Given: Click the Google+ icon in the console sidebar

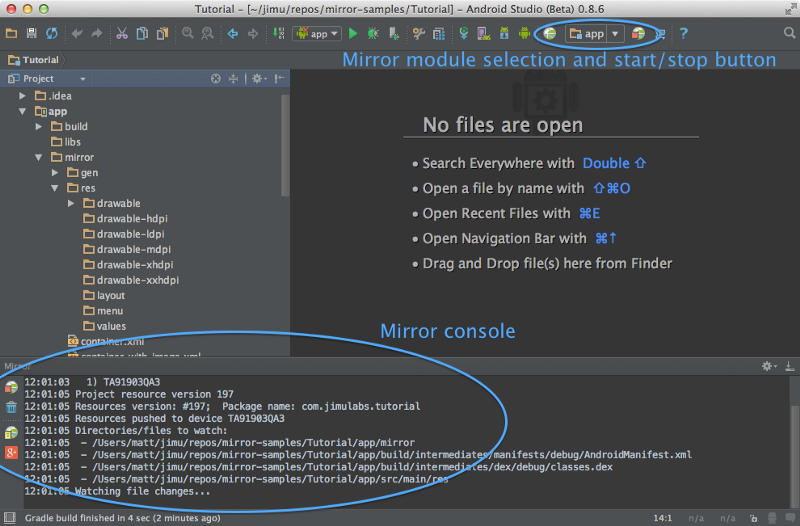Looking at the screenshot, I should point(11,452).
